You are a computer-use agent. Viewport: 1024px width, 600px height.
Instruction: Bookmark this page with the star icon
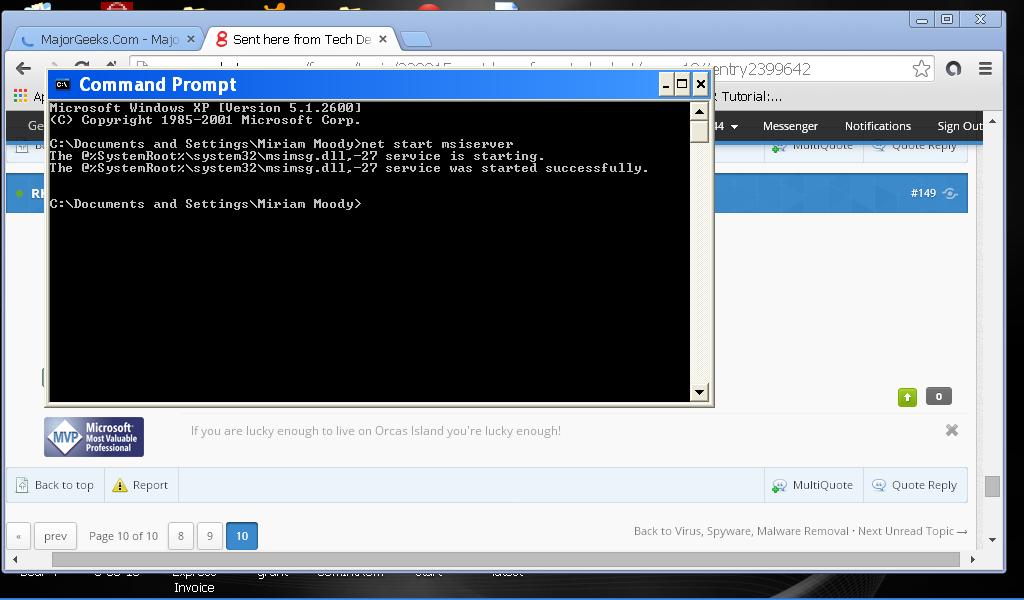(x=921, y=69)
